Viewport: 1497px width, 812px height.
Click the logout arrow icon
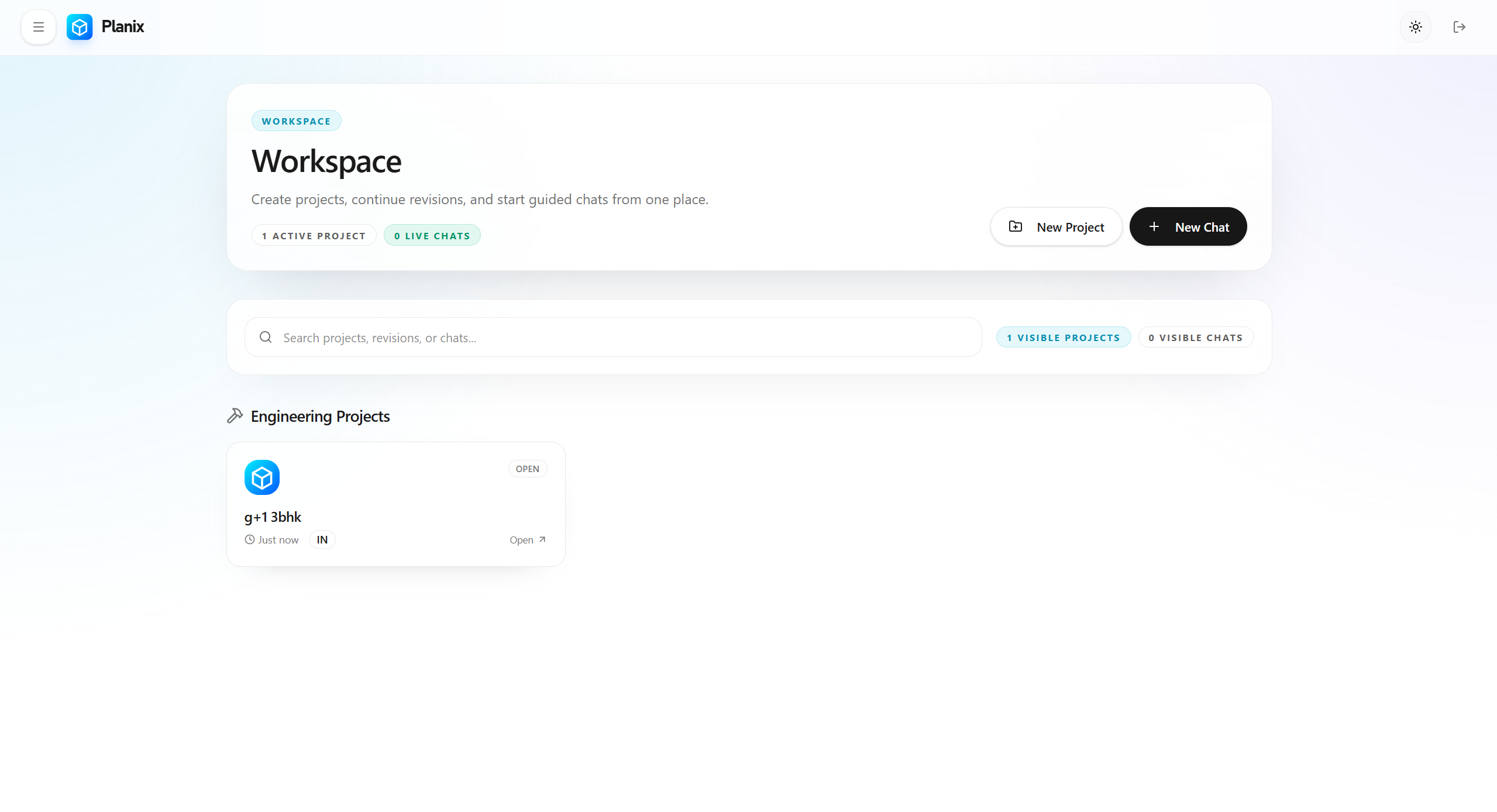click(x=1459, y=27)
